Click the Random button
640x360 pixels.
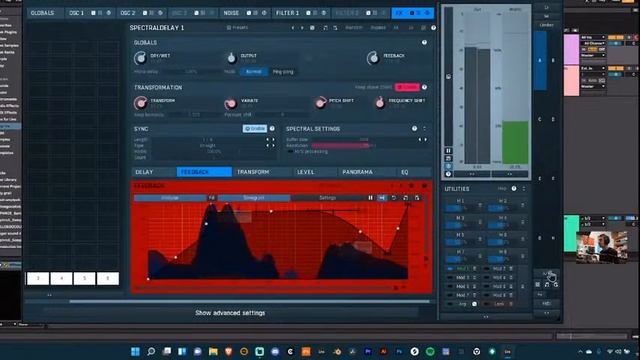pyautogui.click(x=354, y=28)
